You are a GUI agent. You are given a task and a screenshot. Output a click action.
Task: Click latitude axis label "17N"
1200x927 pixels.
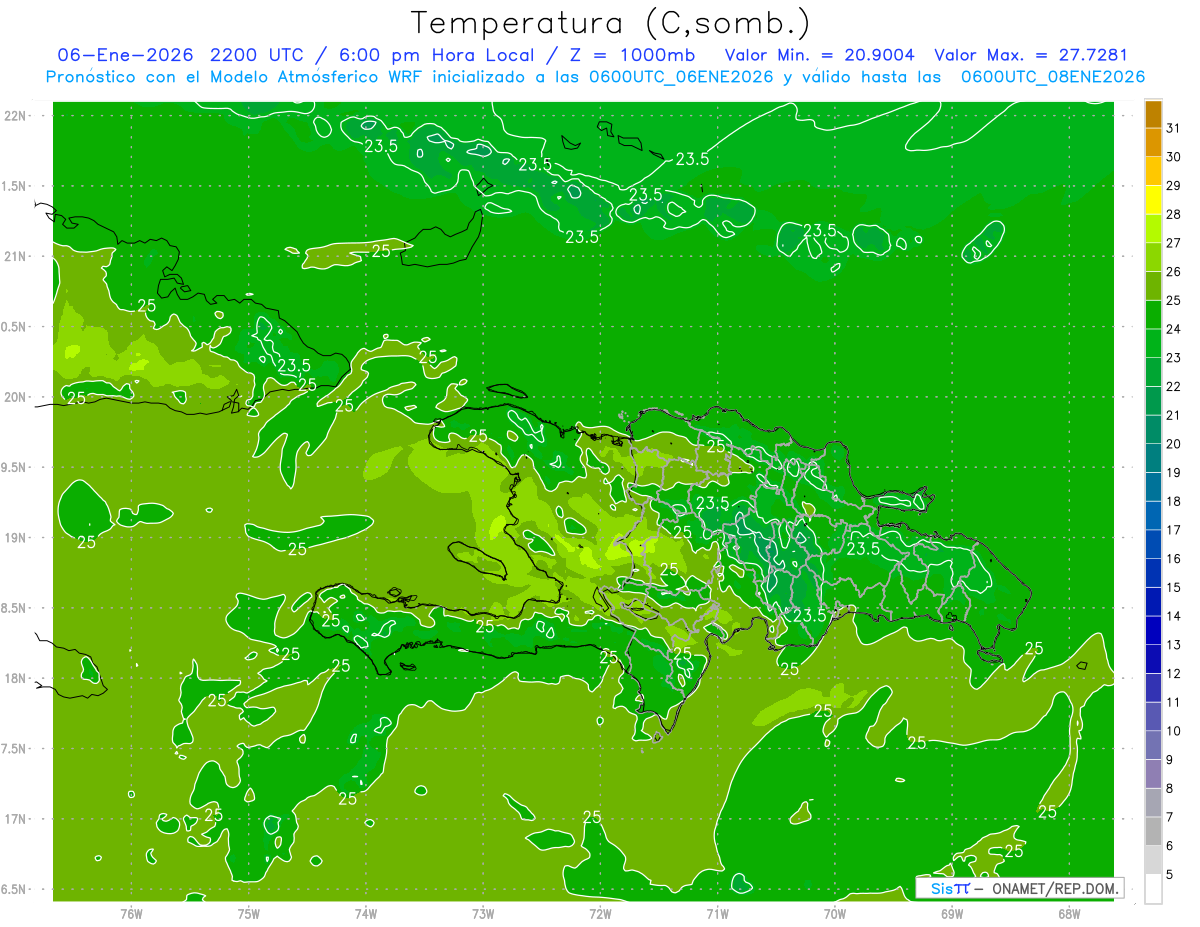15,819
